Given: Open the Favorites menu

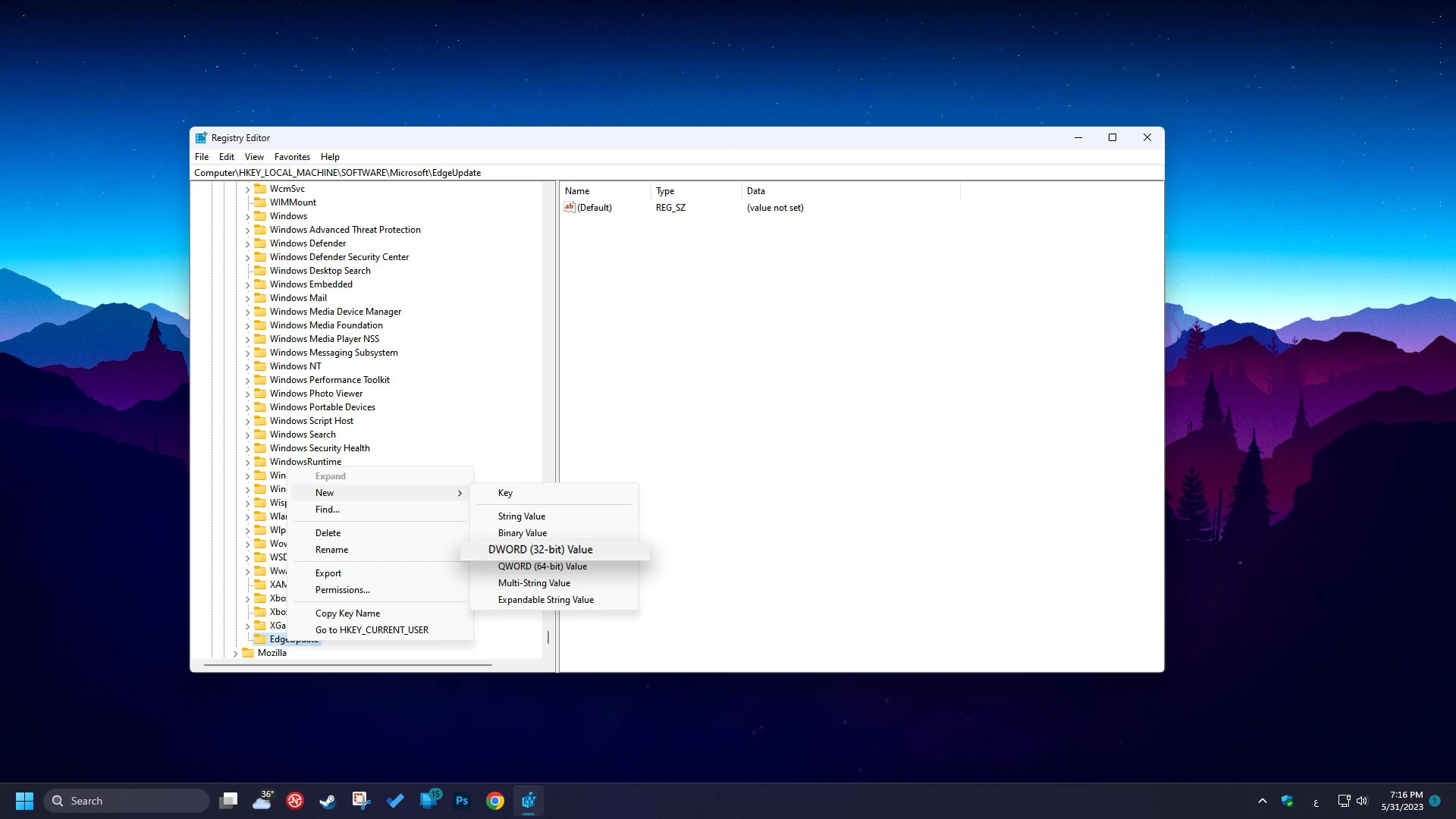Looking at the screenshot, I should (x=292, y=157).
